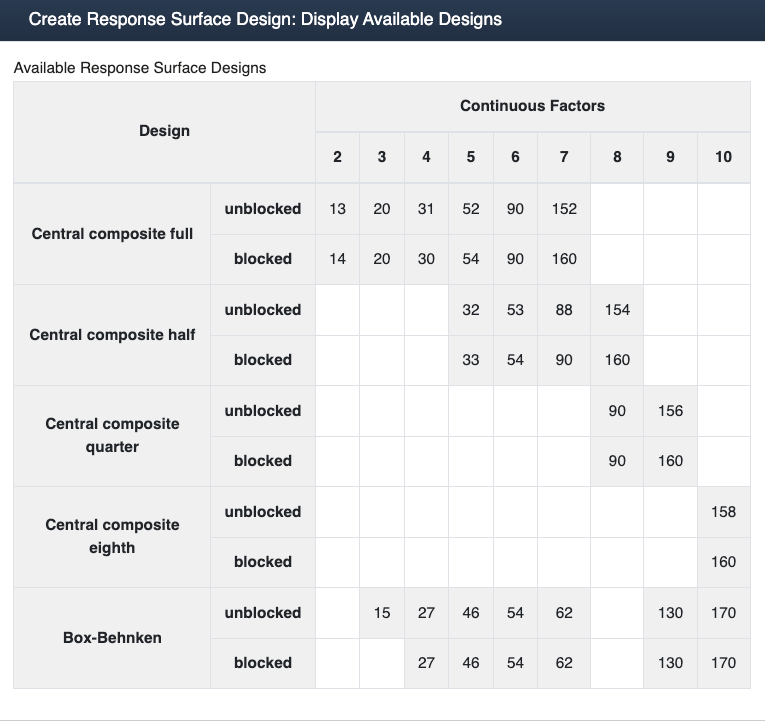Choose unblocked central composite eighth cell 158

coord(723,512)
